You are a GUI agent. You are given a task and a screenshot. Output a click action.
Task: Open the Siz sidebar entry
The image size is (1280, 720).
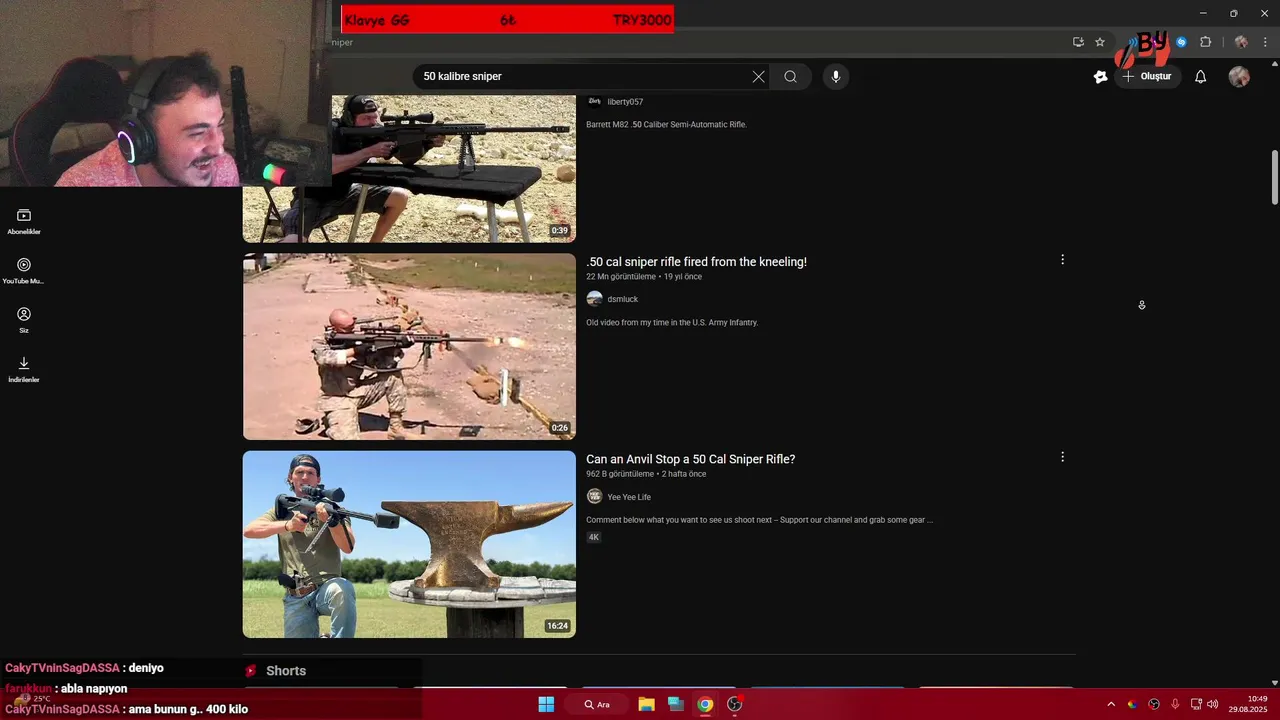[24, 320]
